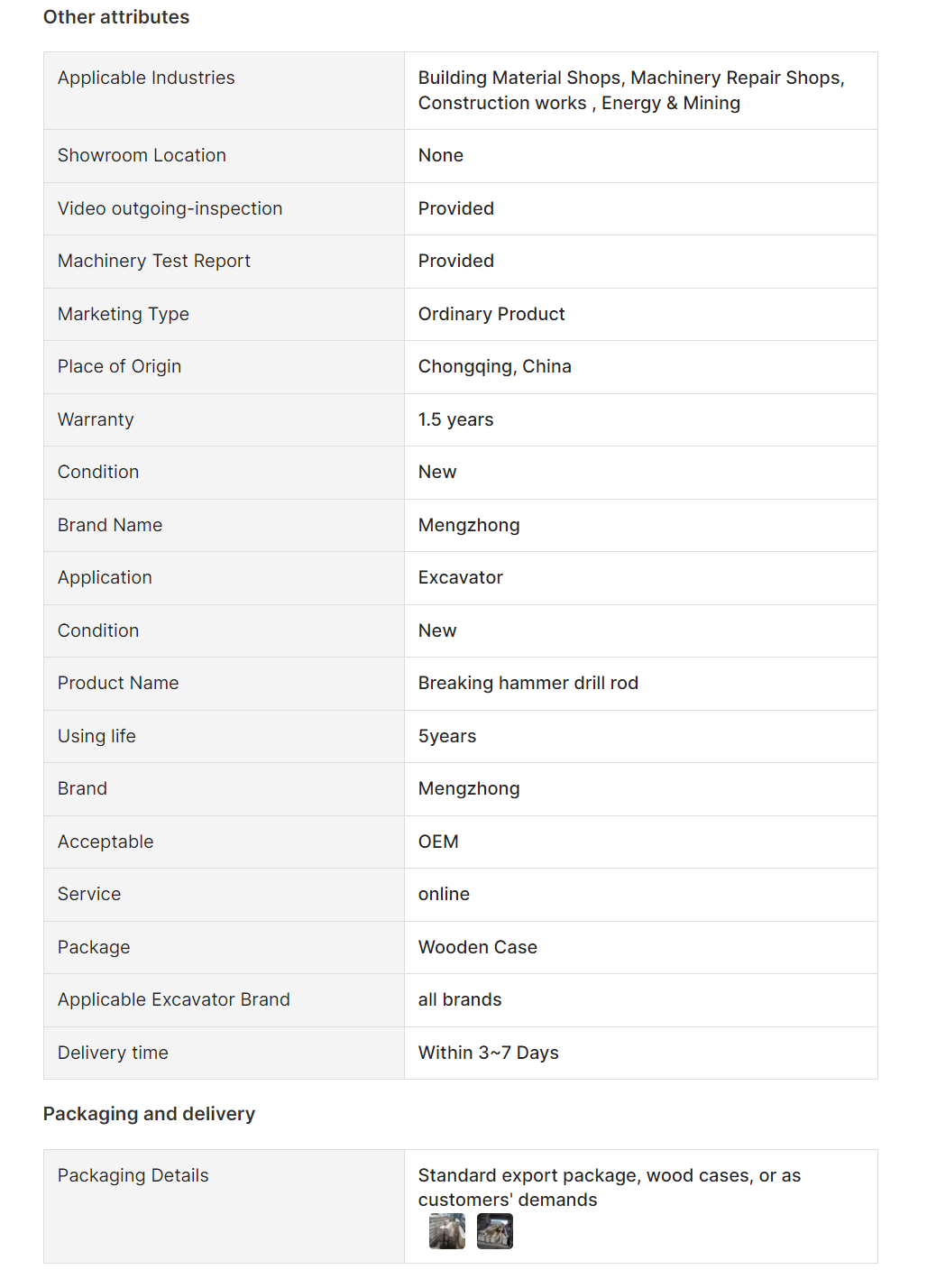
Task: Click the 'Machinery Test Report' label
Action: coord(154,261)
